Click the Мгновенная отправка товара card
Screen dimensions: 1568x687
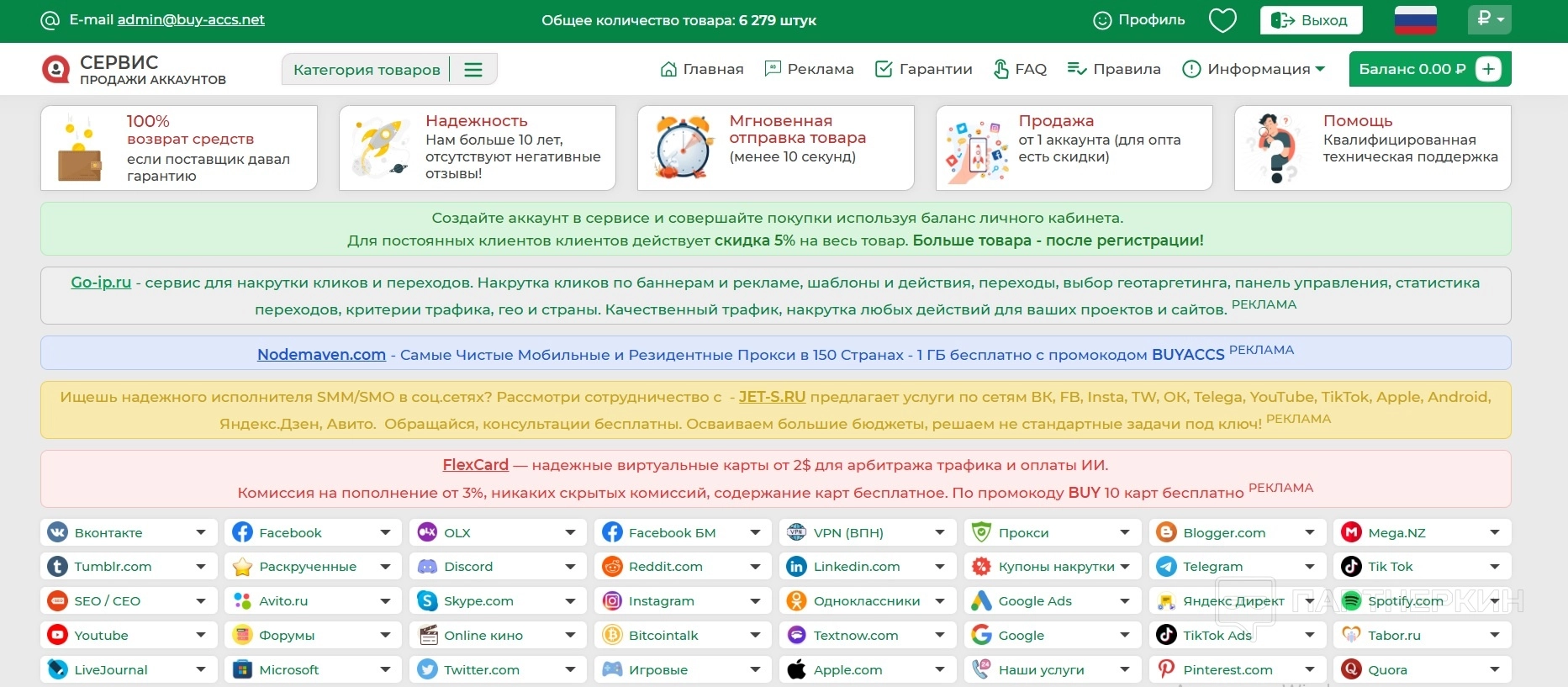point(776,148)
